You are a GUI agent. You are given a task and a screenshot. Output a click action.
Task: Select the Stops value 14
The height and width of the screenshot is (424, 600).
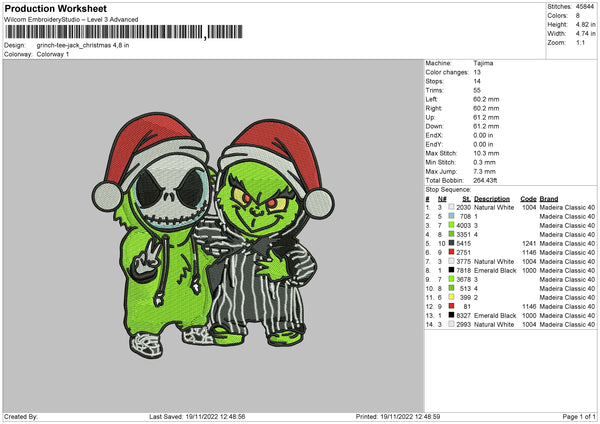click(x=477, y=81)
